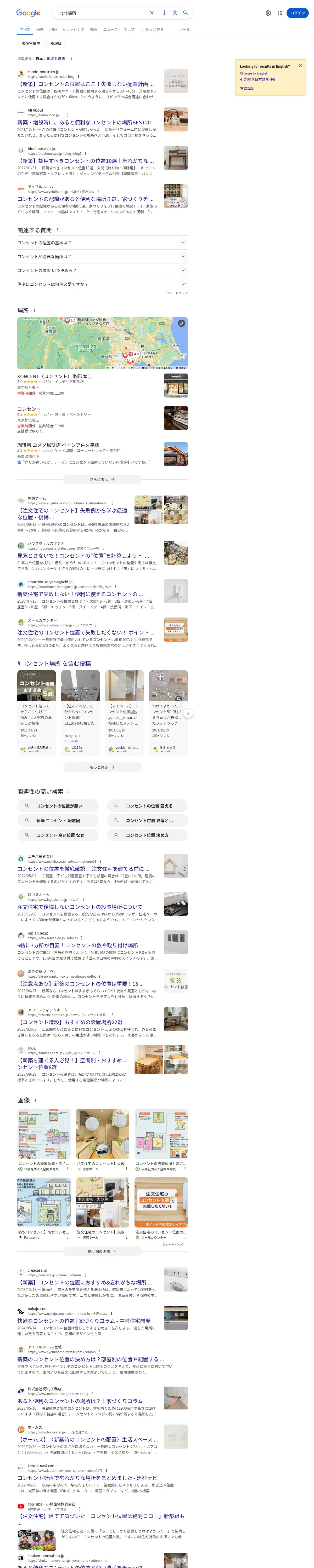Open the more-options dots for the スーモカウンター image
This screenshot has width=314, height=1568.
pyautogui.click(x=185, y=1237)
